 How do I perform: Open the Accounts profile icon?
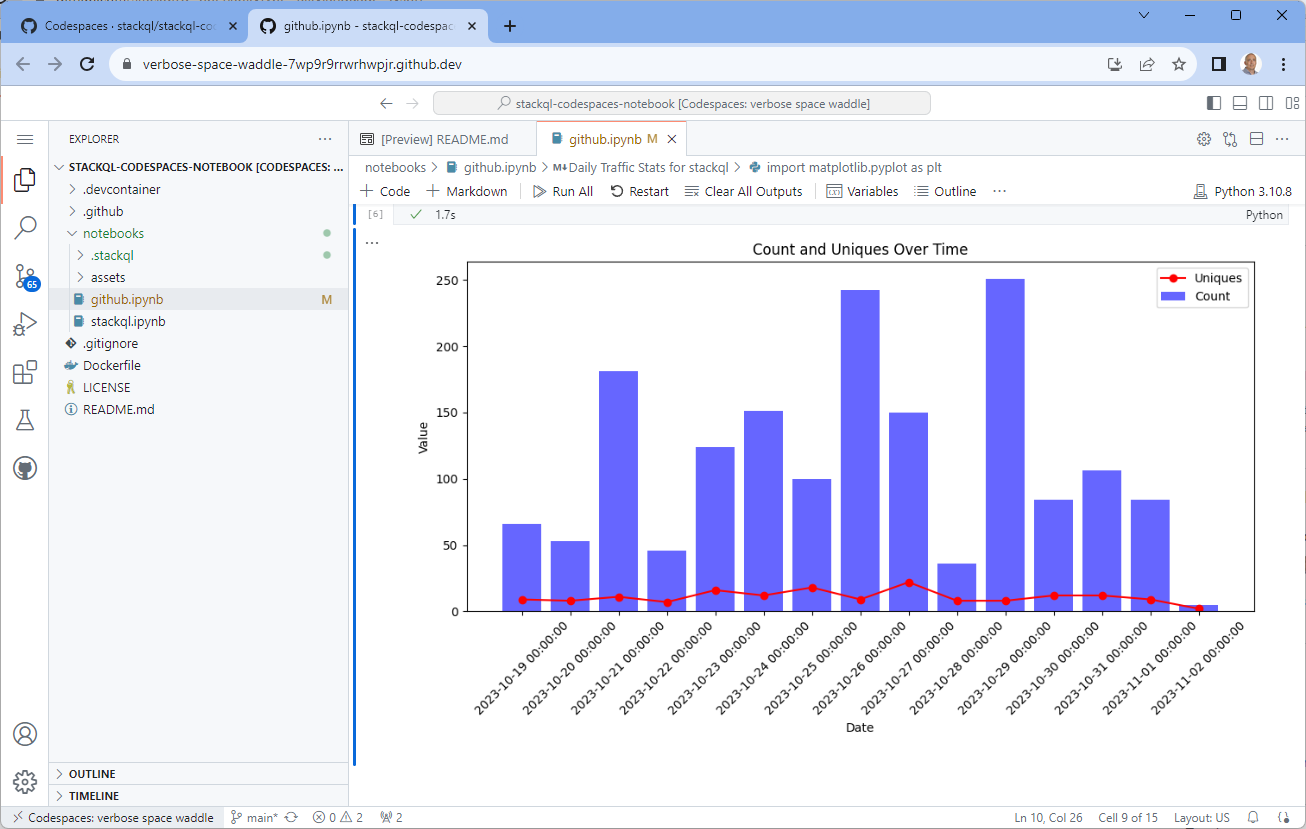(25, 734)
